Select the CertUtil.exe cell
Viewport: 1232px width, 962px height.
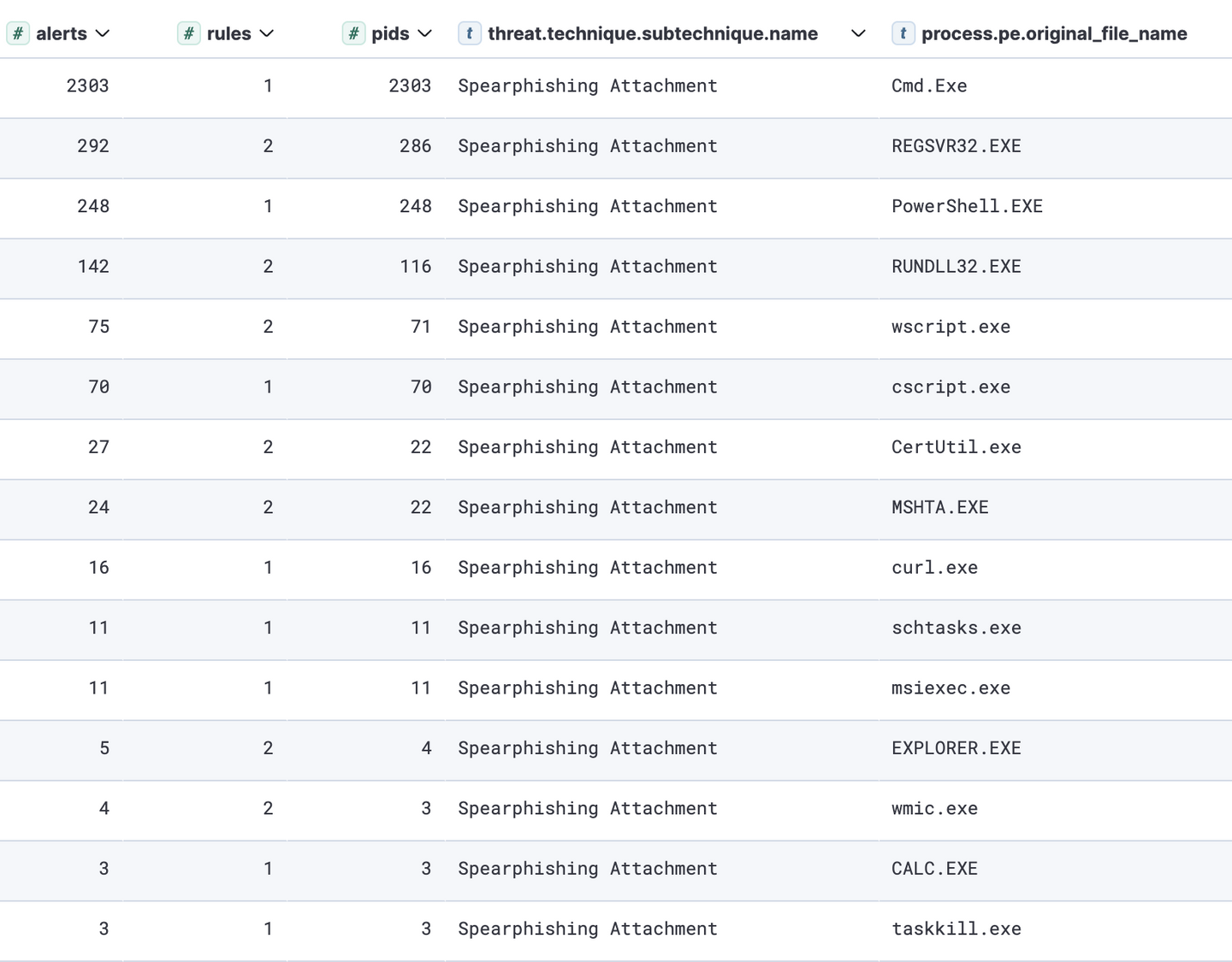tap(956, 447)
